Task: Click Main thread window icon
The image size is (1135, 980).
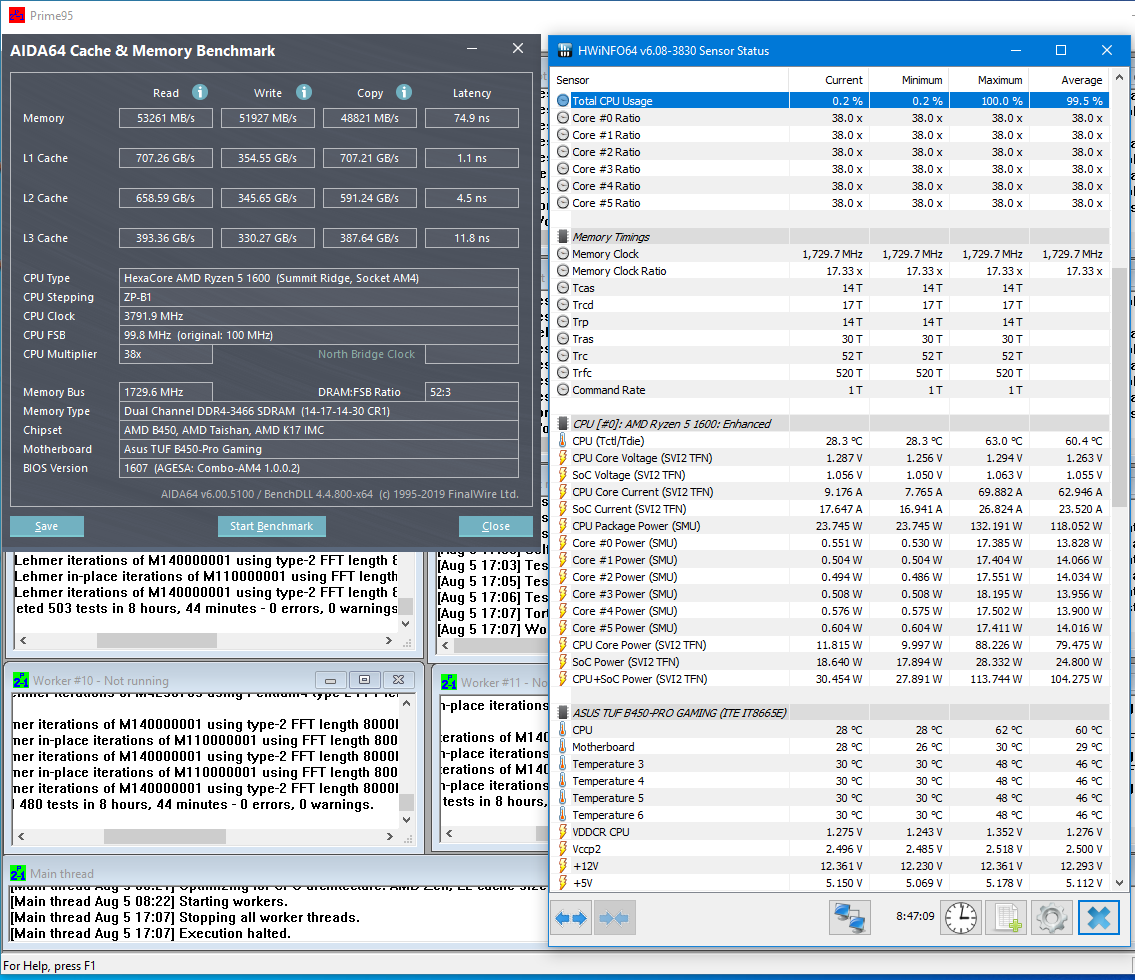Action: [18, 874]
